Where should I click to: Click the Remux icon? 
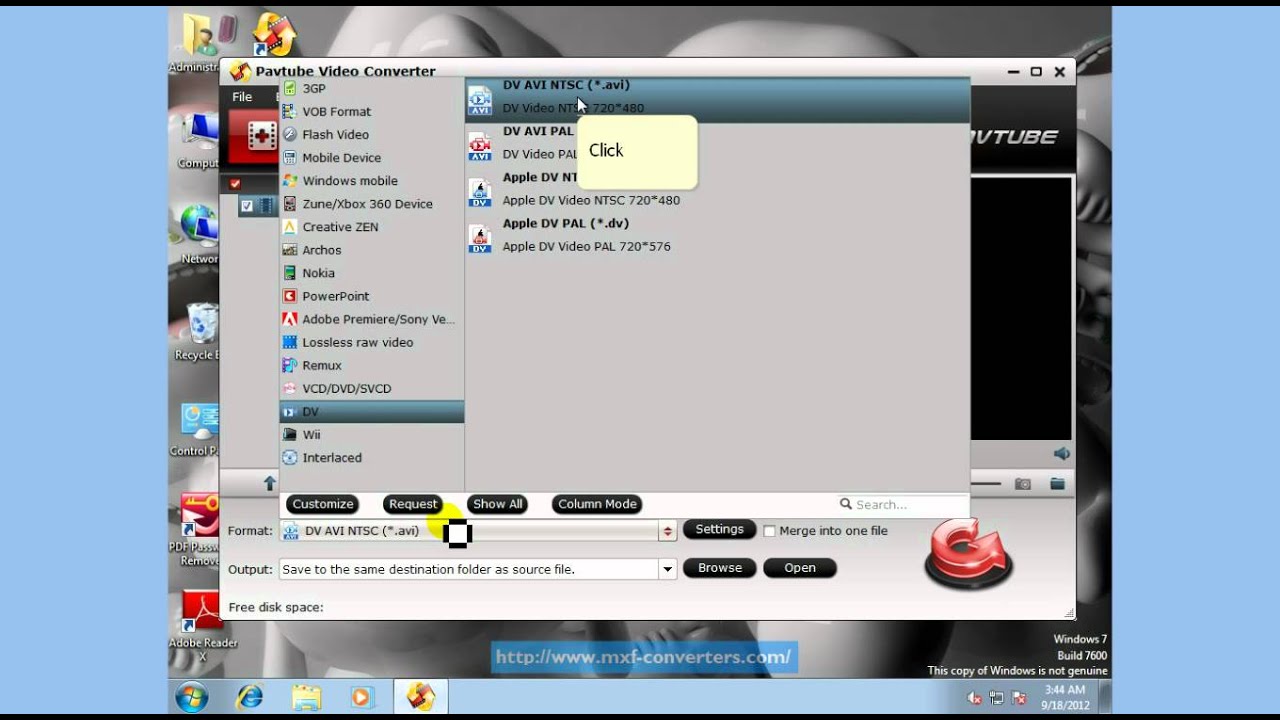pos(290,365)
